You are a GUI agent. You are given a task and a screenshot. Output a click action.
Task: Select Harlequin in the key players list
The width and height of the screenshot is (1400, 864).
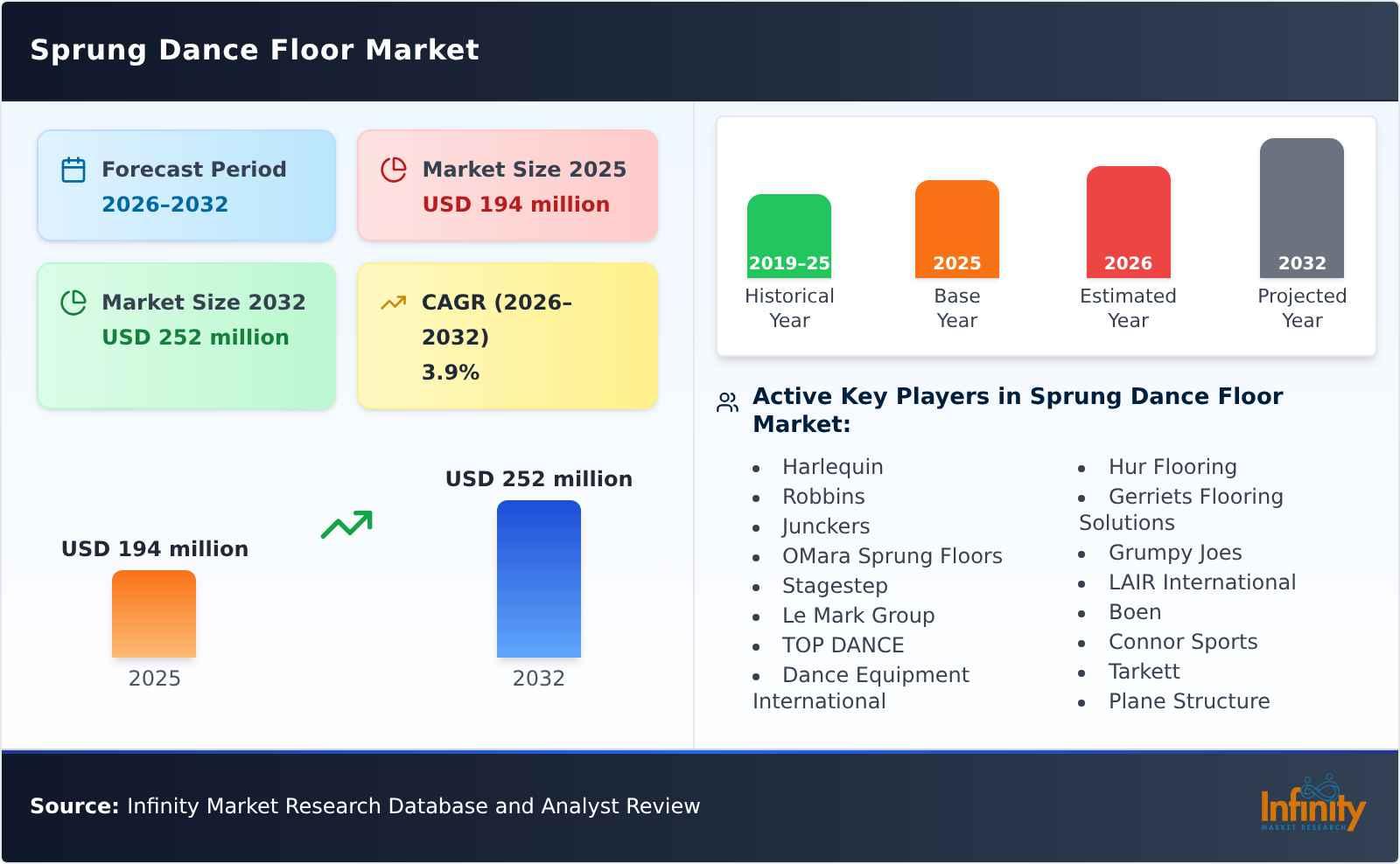point(831,466)
